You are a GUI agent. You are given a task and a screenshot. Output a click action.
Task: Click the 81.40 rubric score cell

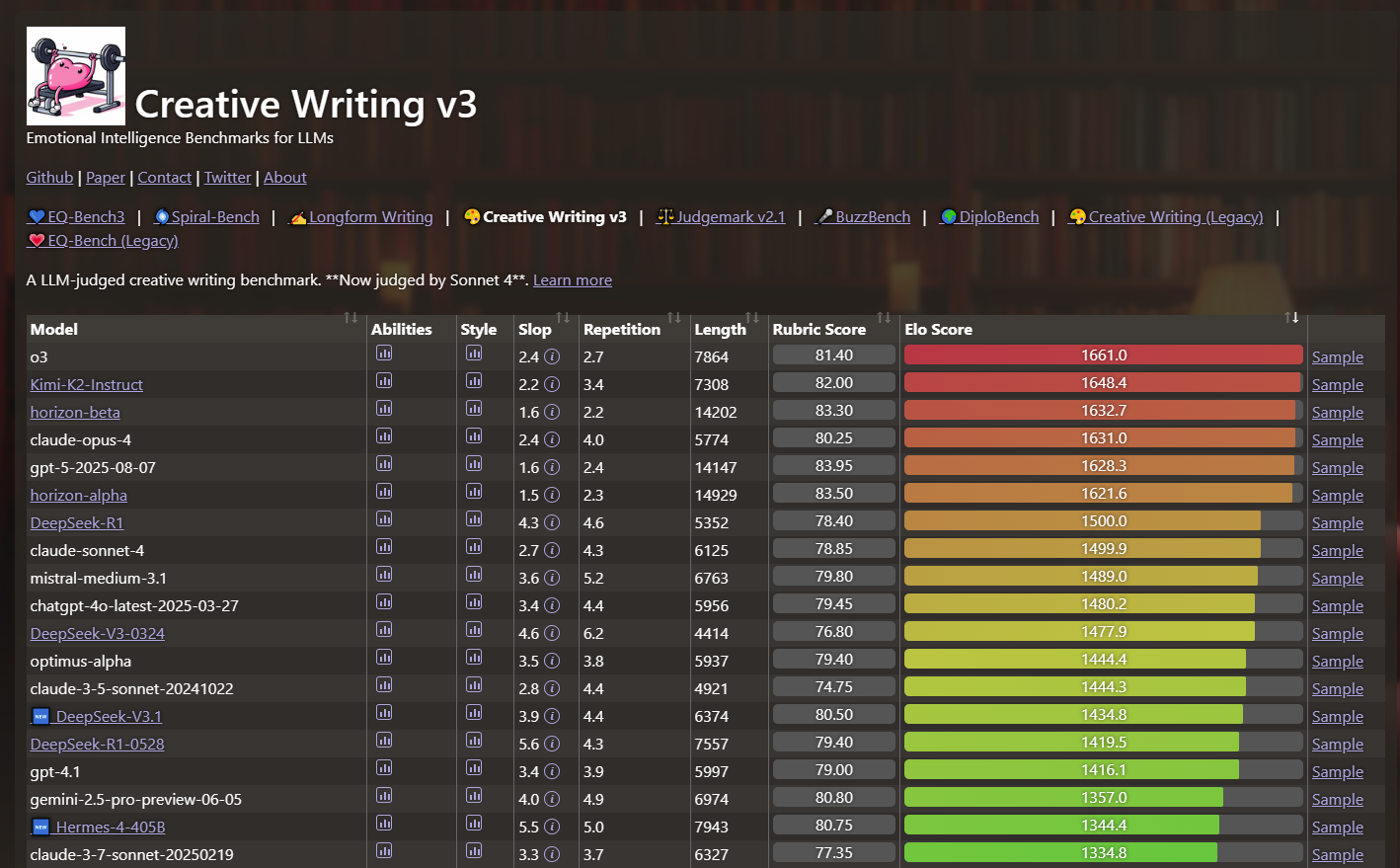[x=834, y=355]
